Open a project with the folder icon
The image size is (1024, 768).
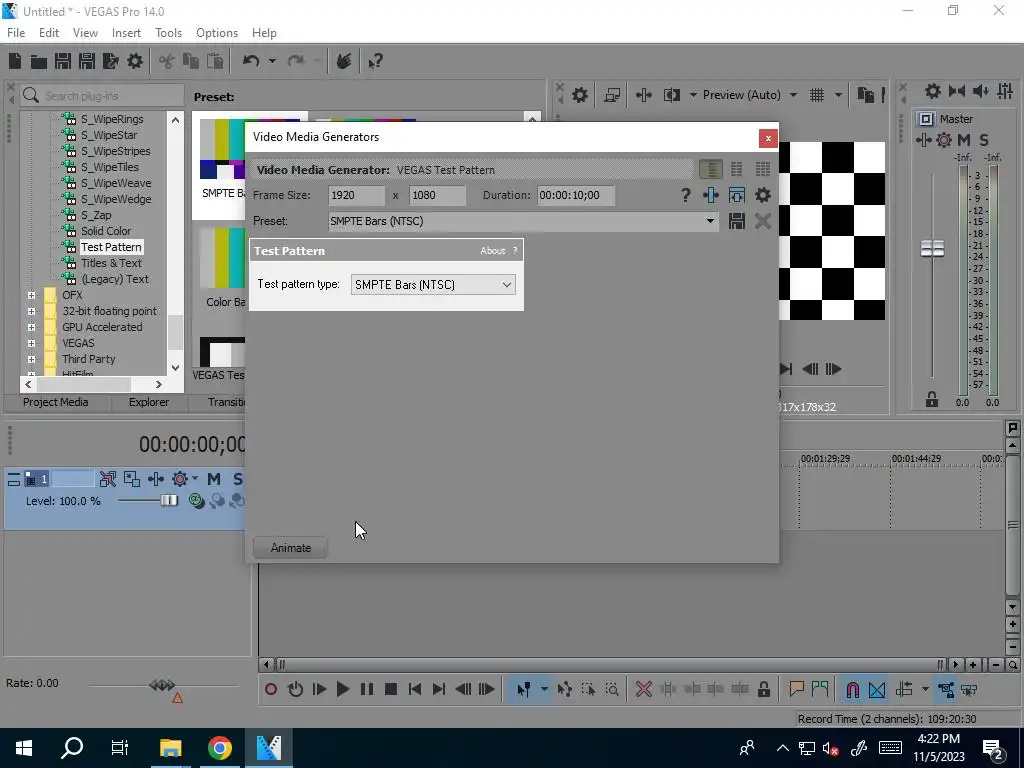[39, 61]
